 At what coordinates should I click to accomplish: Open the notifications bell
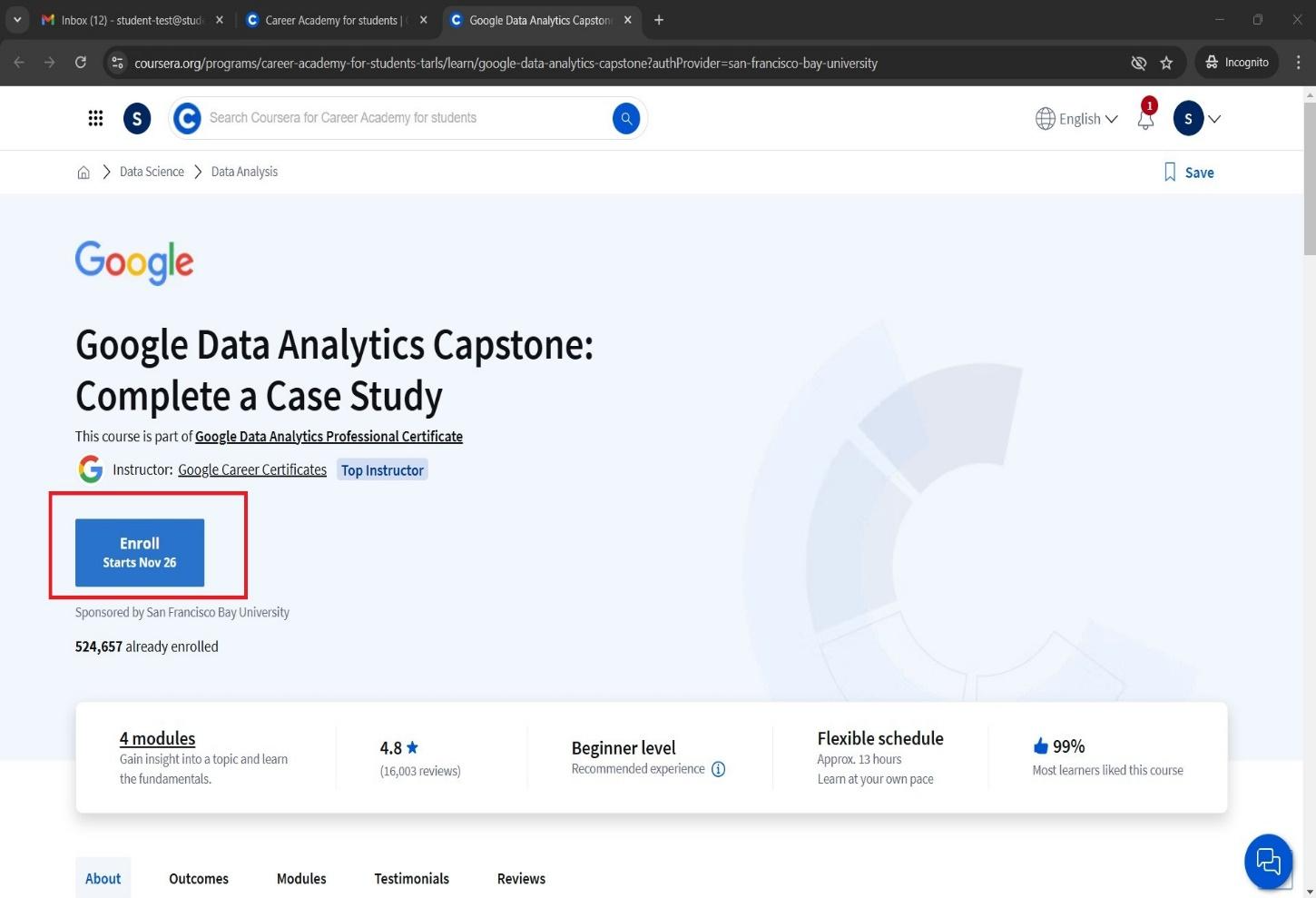click(1145, 119)
